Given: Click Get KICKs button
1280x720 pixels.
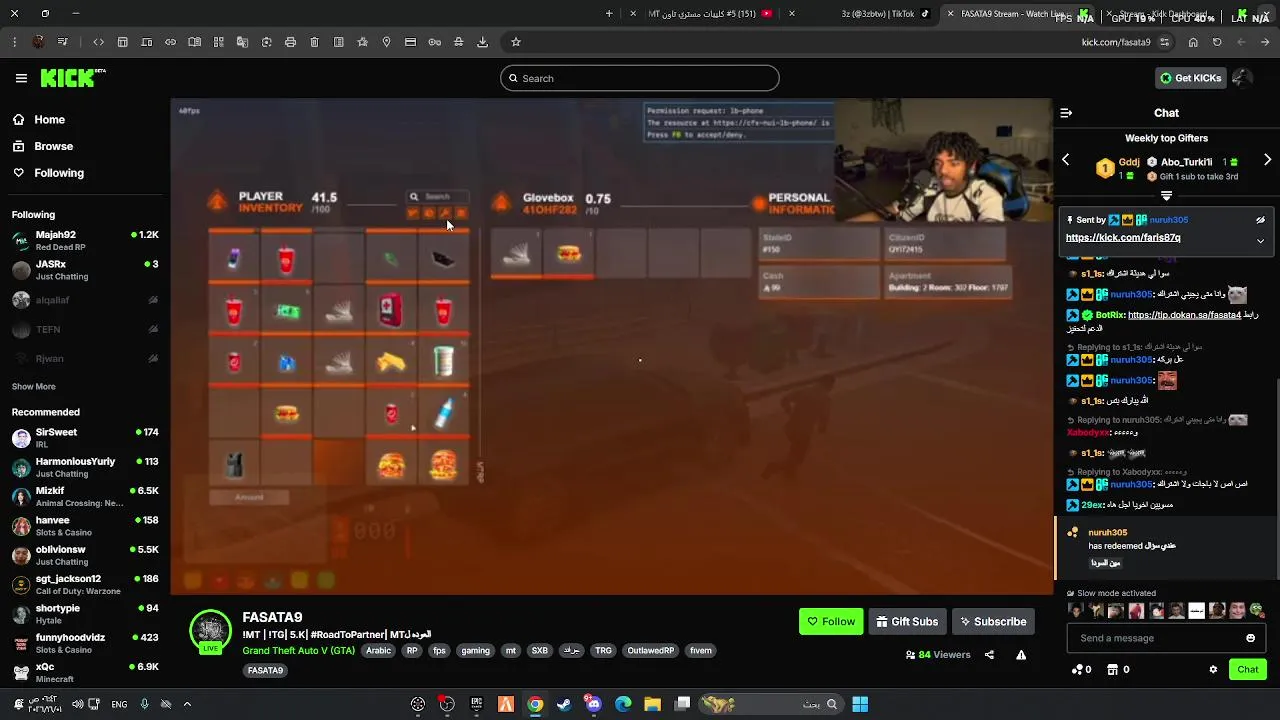Looking at the screenshot, I should click(x=1190, y=78).
